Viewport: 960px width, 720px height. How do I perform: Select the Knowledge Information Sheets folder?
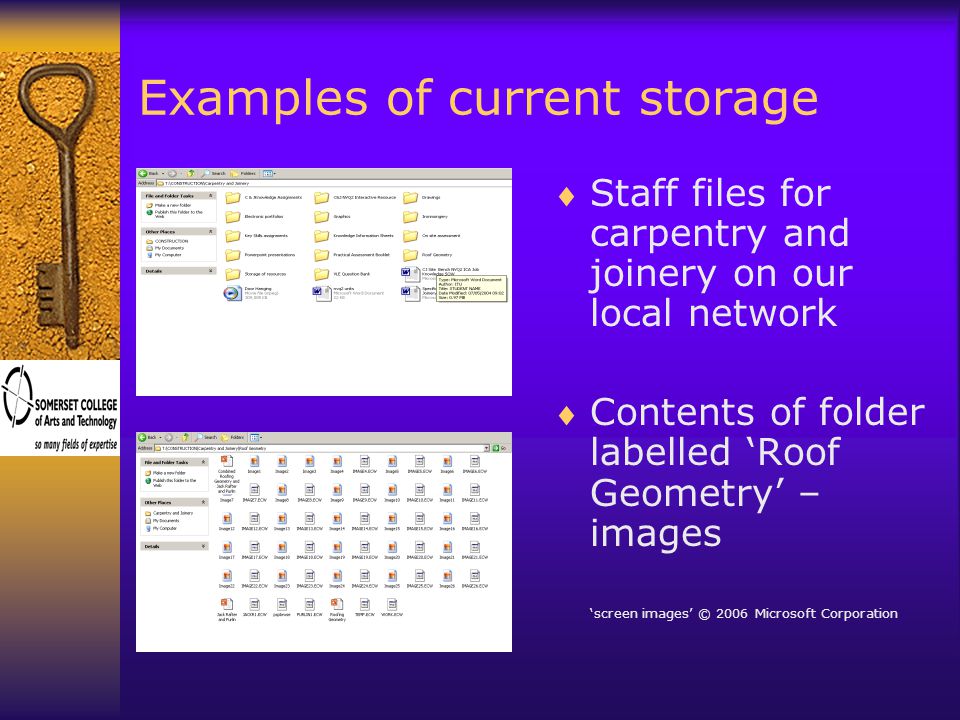(x=354, y=236)
